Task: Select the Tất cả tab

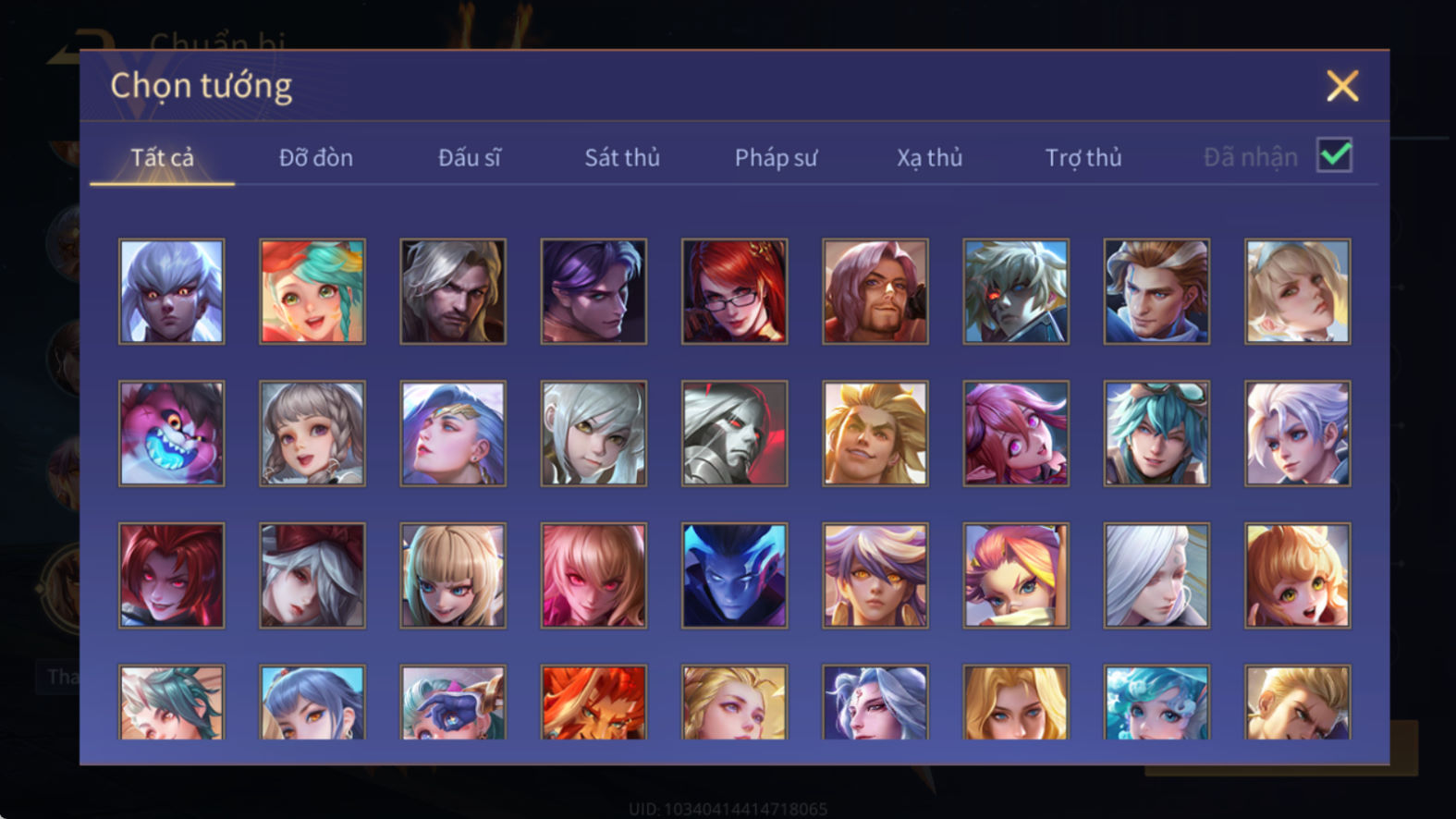Action: pos(163,157)
